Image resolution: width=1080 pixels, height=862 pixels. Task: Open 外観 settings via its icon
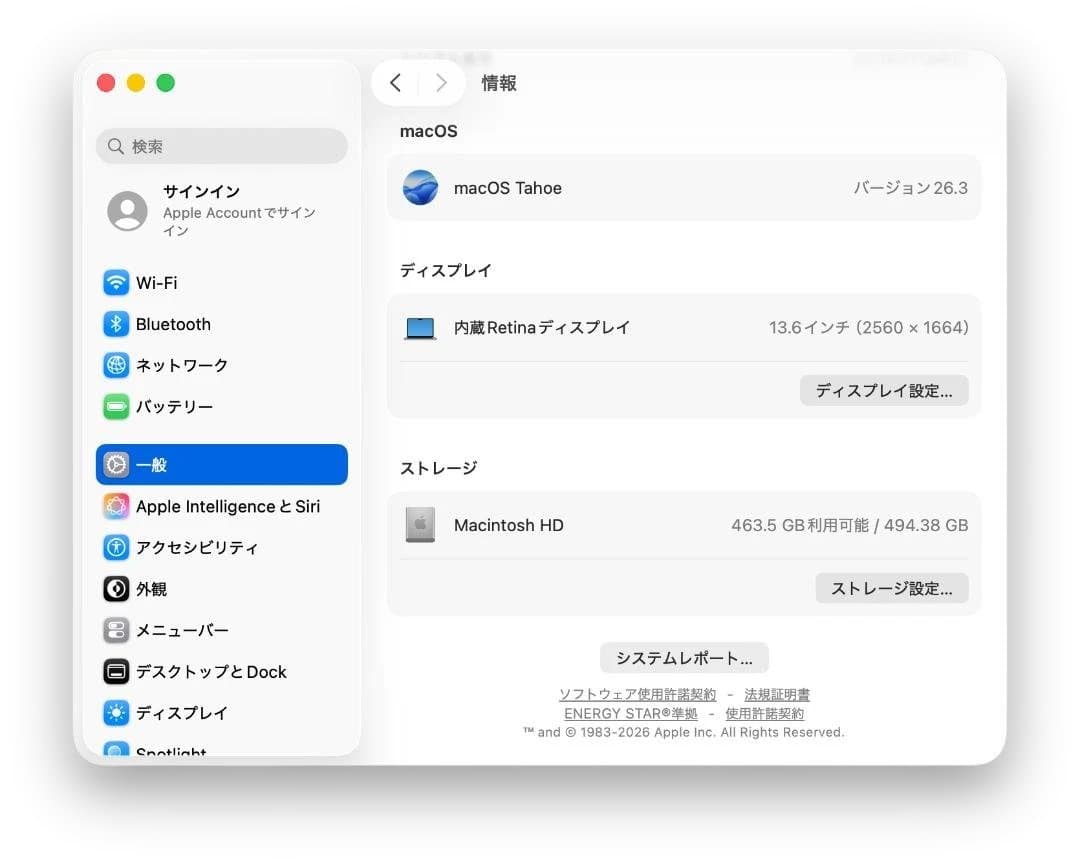click(117, 589)
